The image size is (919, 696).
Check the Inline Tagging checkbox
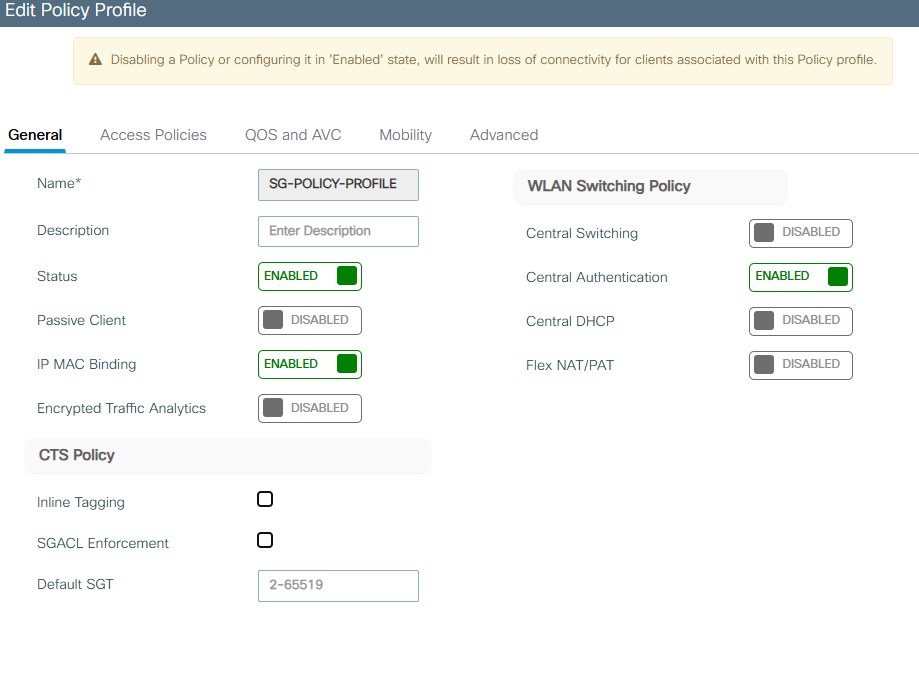coord(265,499)
